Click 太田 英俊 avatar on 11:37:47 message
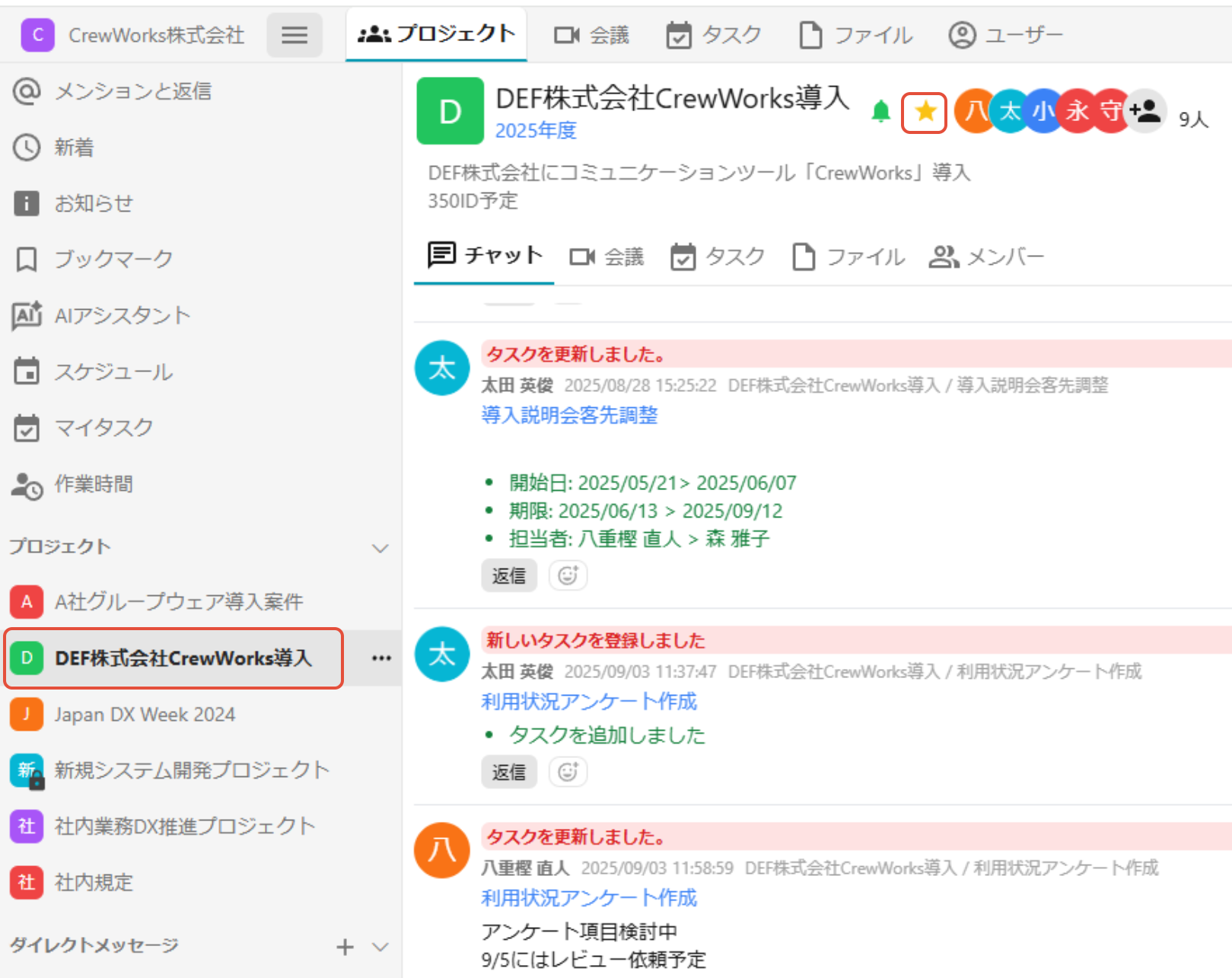1232x978 pixels. (442, 655)
